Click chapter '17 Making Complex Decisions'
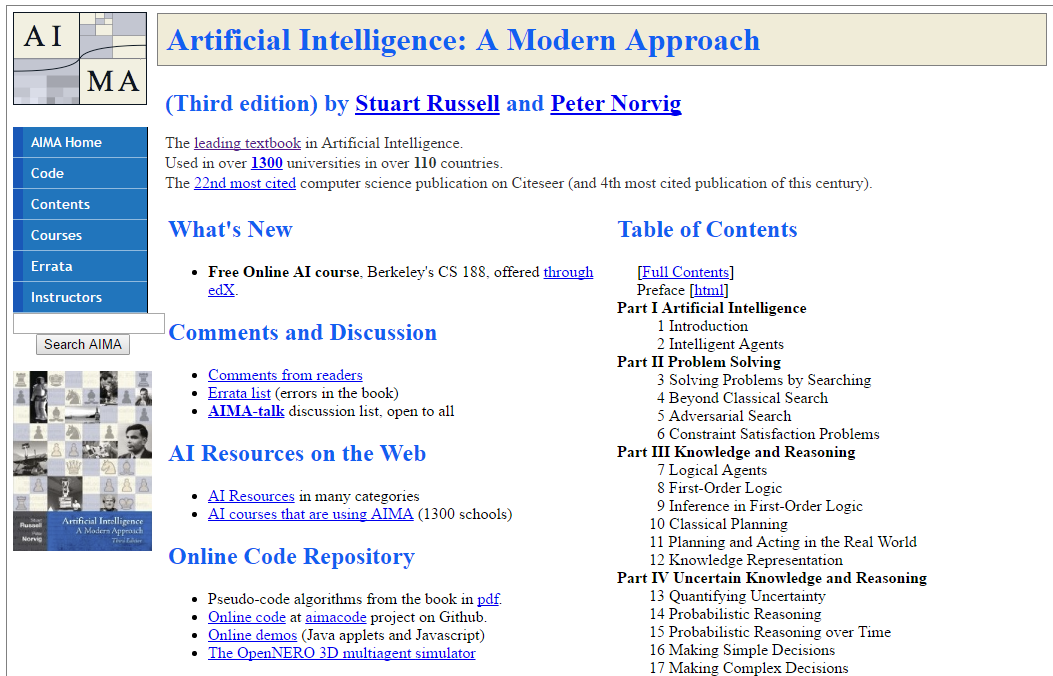1053x676 pixels. coord(749,668)
